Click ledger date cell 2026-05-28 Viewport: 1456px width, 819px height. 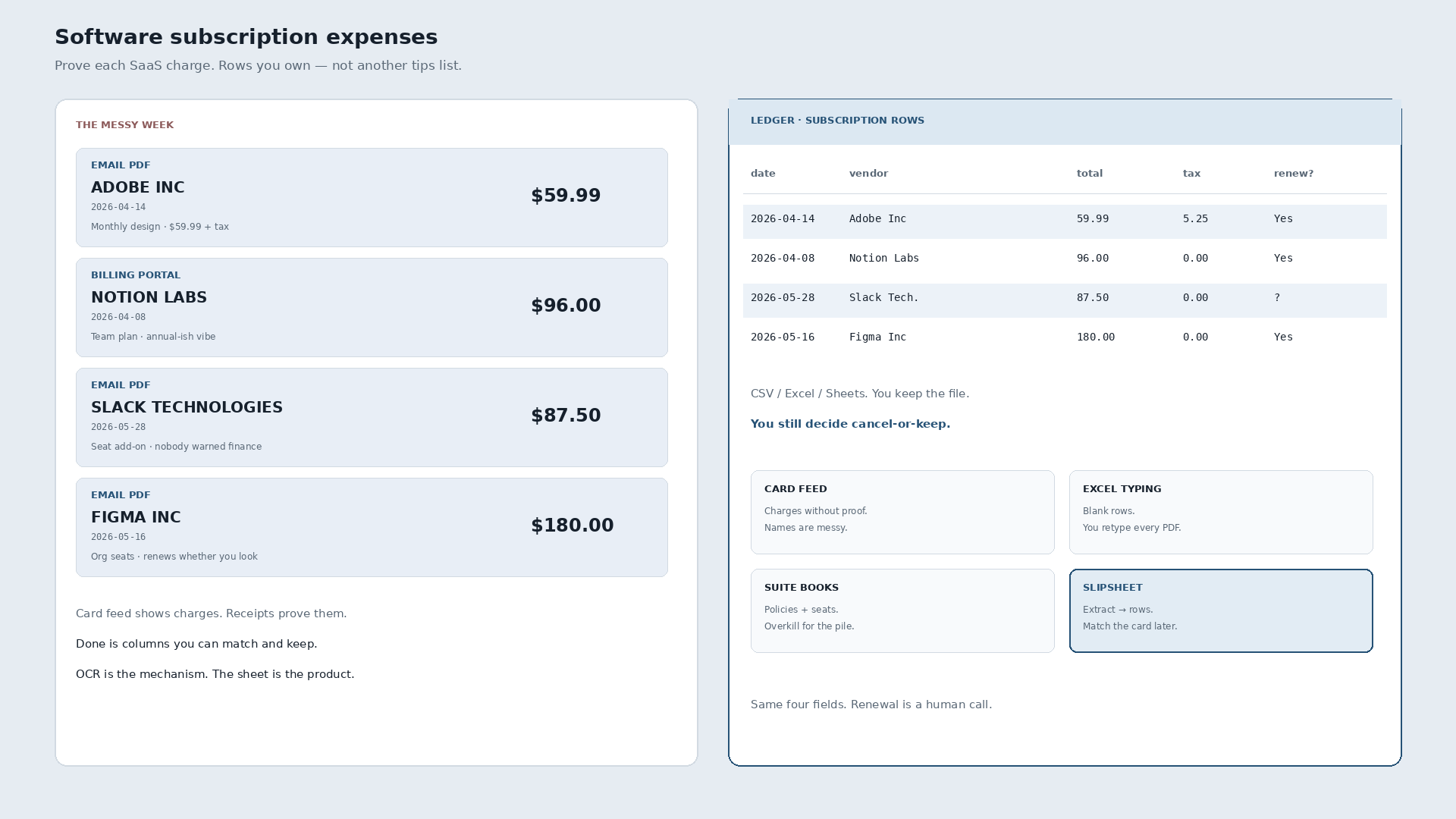coord(783,298)
